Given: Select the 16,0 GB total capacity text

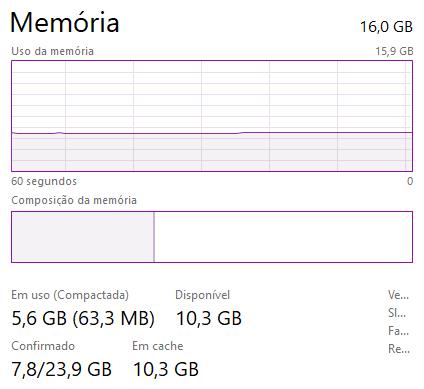Looking at the screenshot, I should point(386,27).
